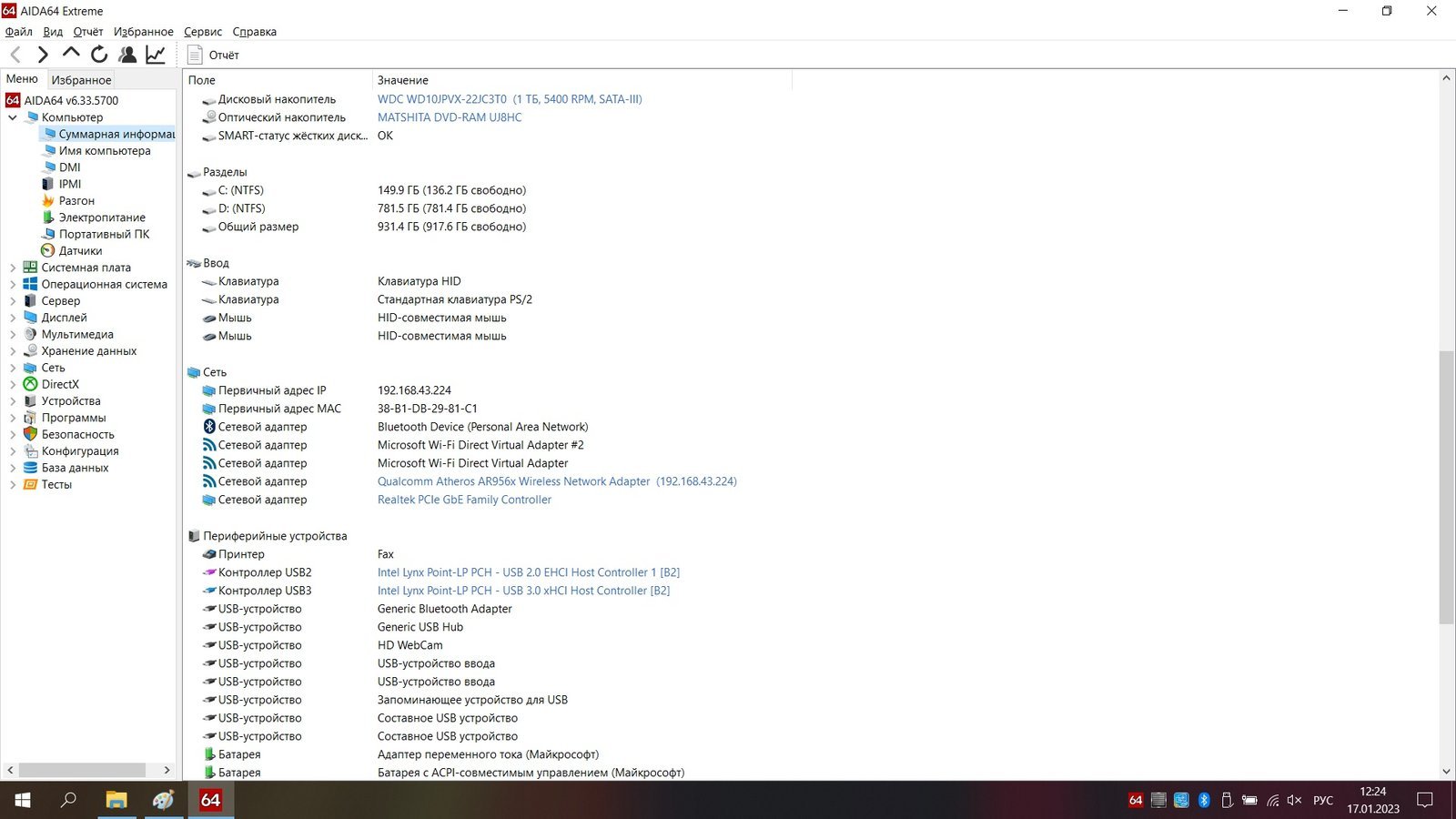Click the Безопасность shield icon

tap(30, 434)
